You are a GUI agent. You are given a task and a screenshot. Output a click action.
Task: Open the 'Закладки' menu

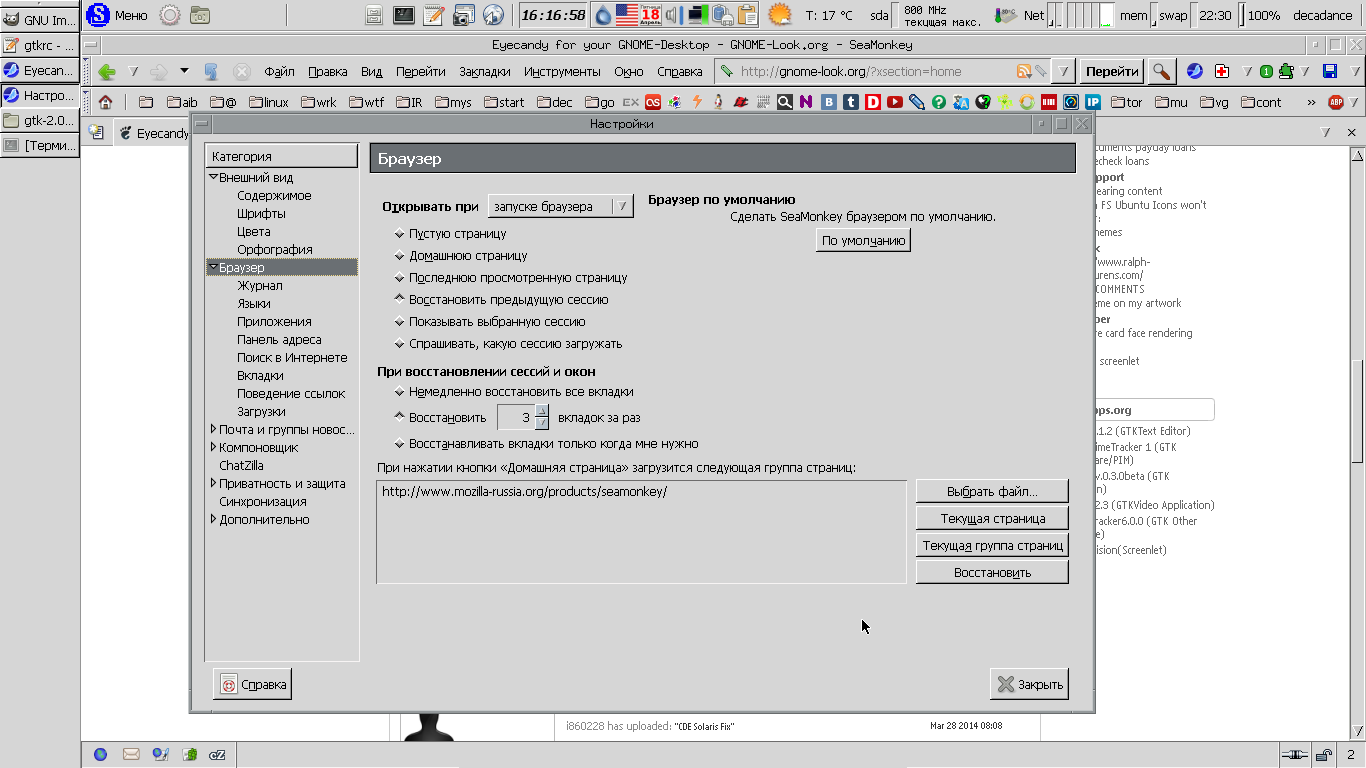coord(485,71)
